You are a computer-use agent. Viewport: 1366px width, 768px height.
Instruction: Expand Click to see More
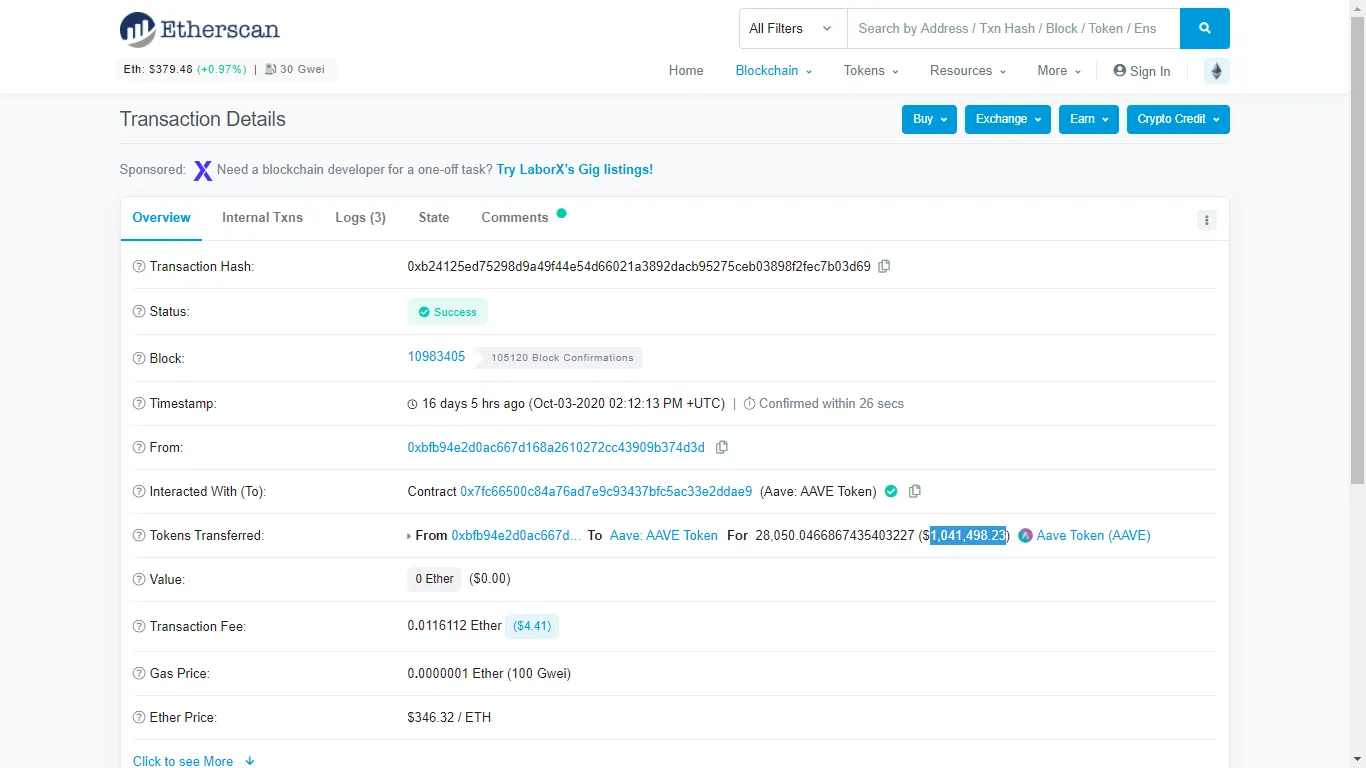tap(194, 761)
